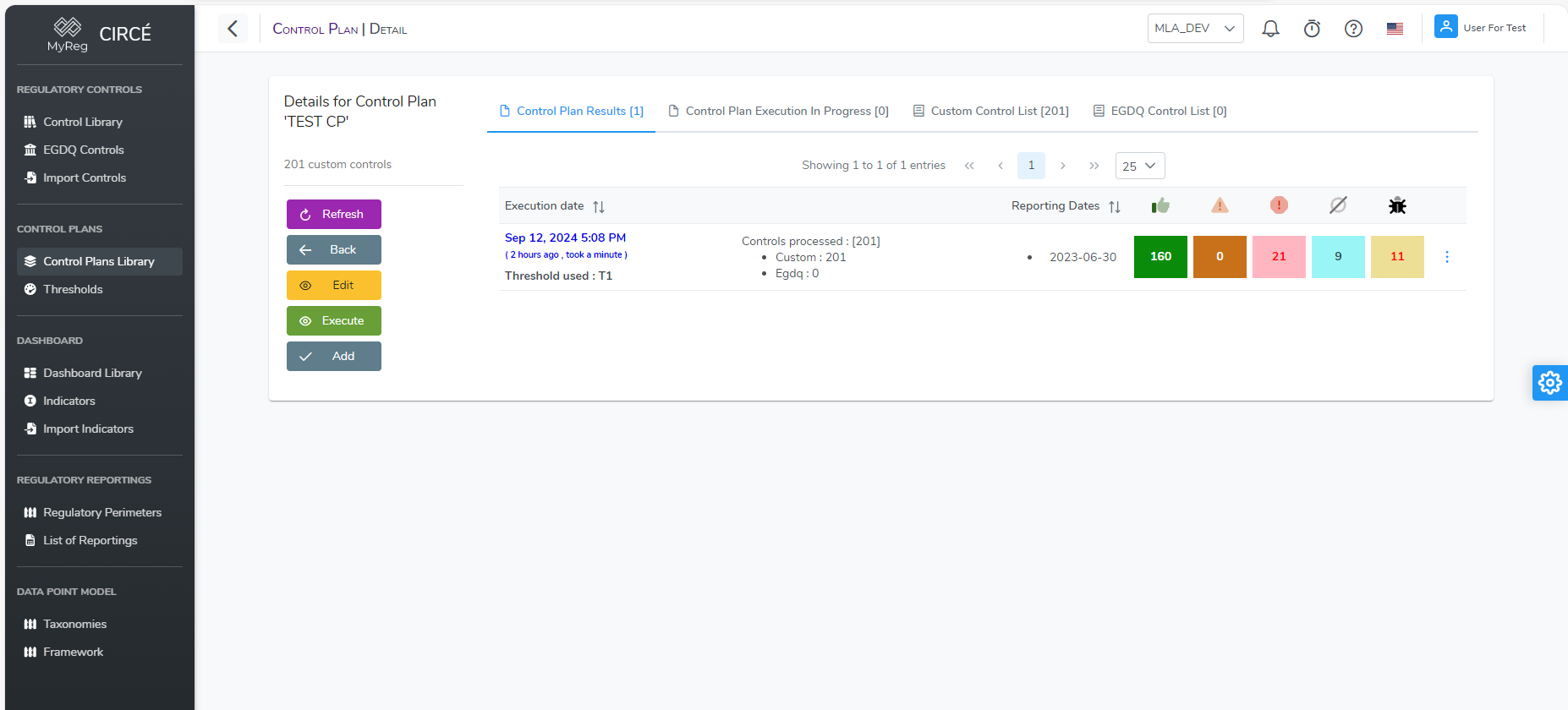Switch to Custom Control List tab

click(x=991, y=111)
